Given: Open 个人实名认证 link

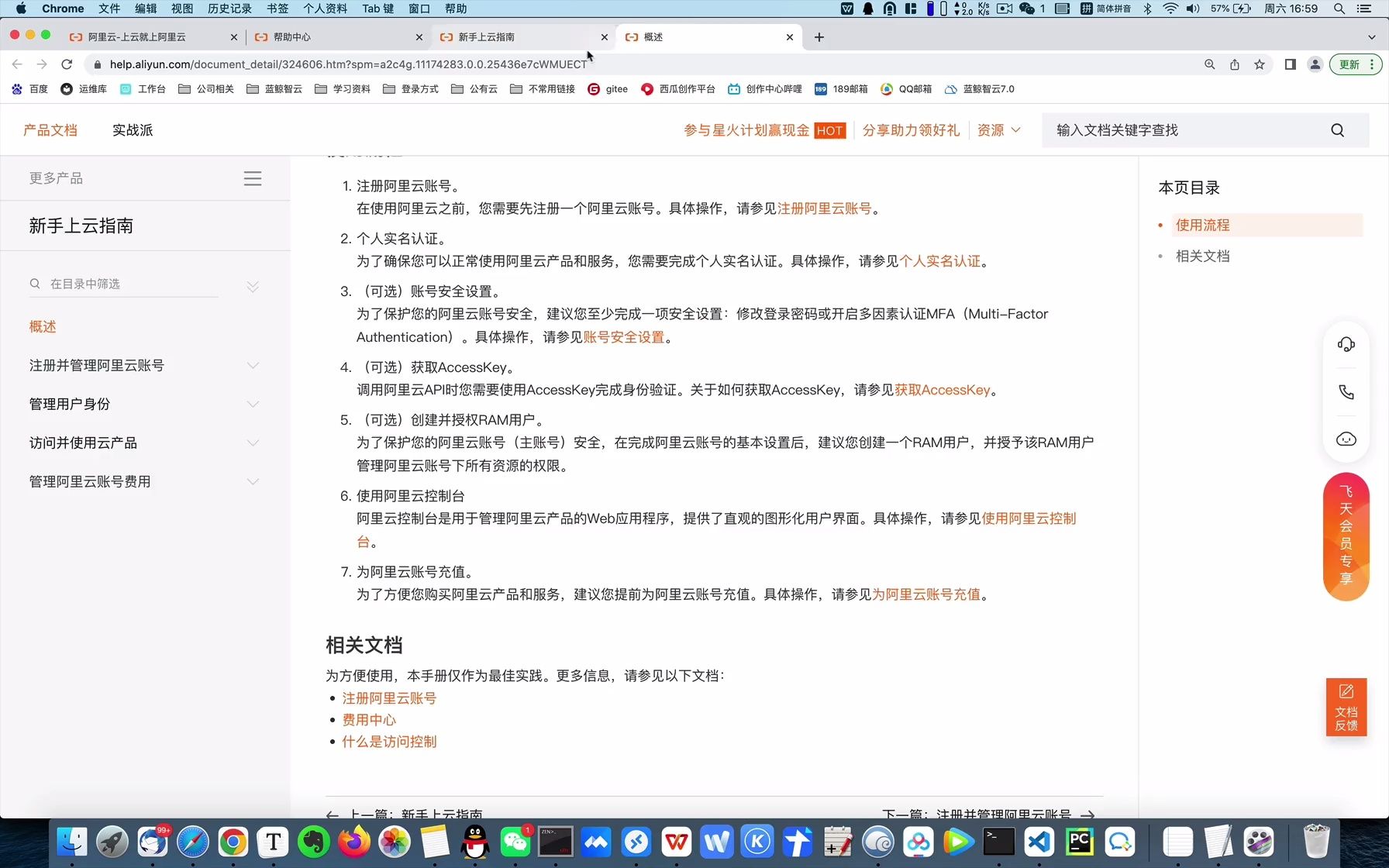Looking at the screenshot, I should click(939, 261).
